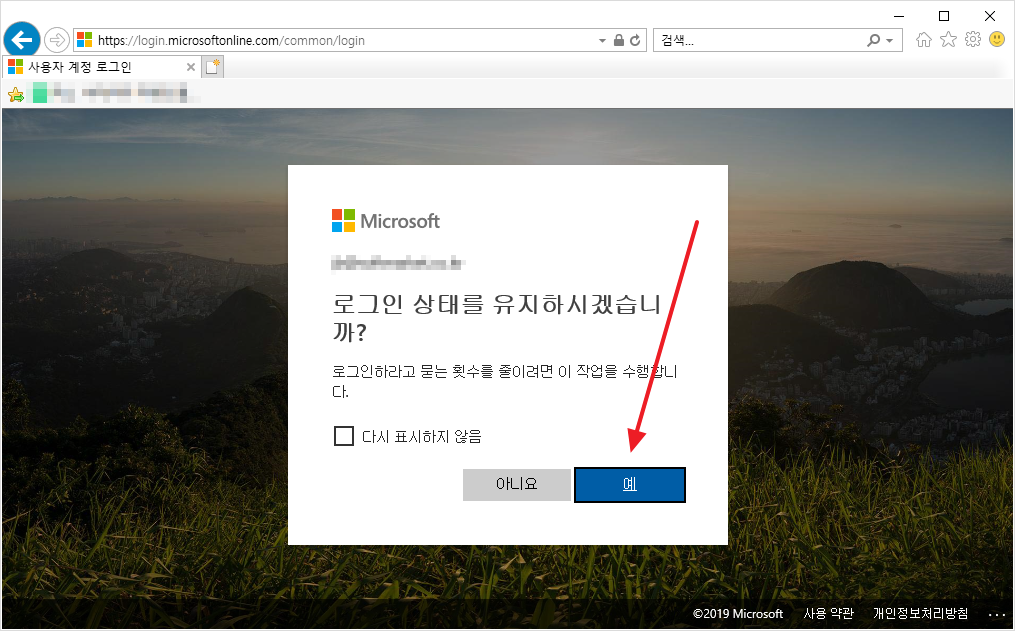The image size is (1015, 631).
Task: Expand the search provider dropdown arrow
Action: click(x=889, y=41)
